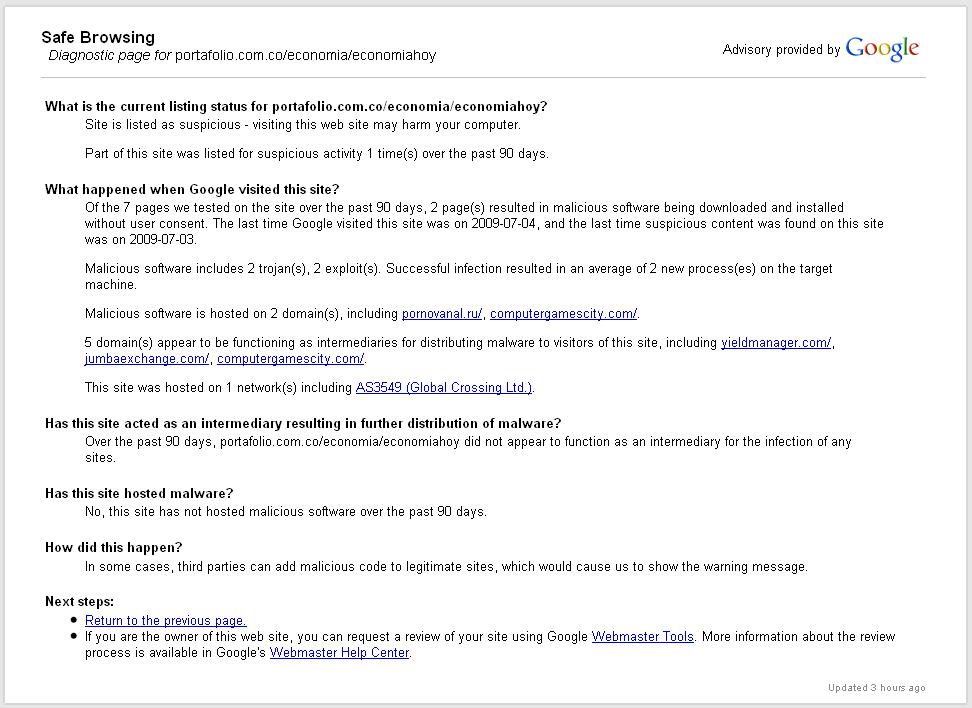Viewport: 972px width, 708px height.
Task: Open the pornovanal.ru/ link
Action: coord(442,314)
